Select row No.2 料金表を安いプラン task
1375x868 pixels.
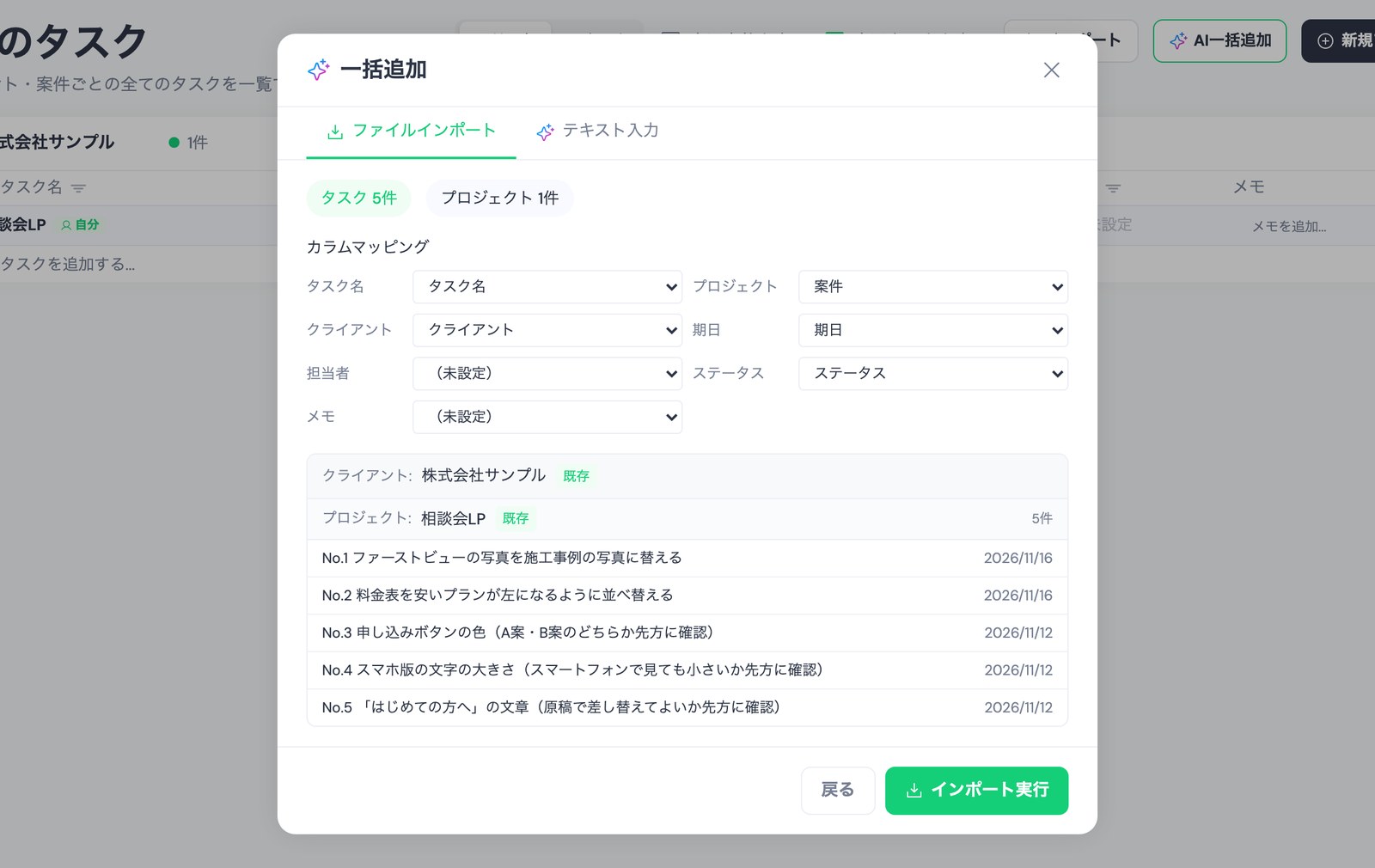[687, 596]
